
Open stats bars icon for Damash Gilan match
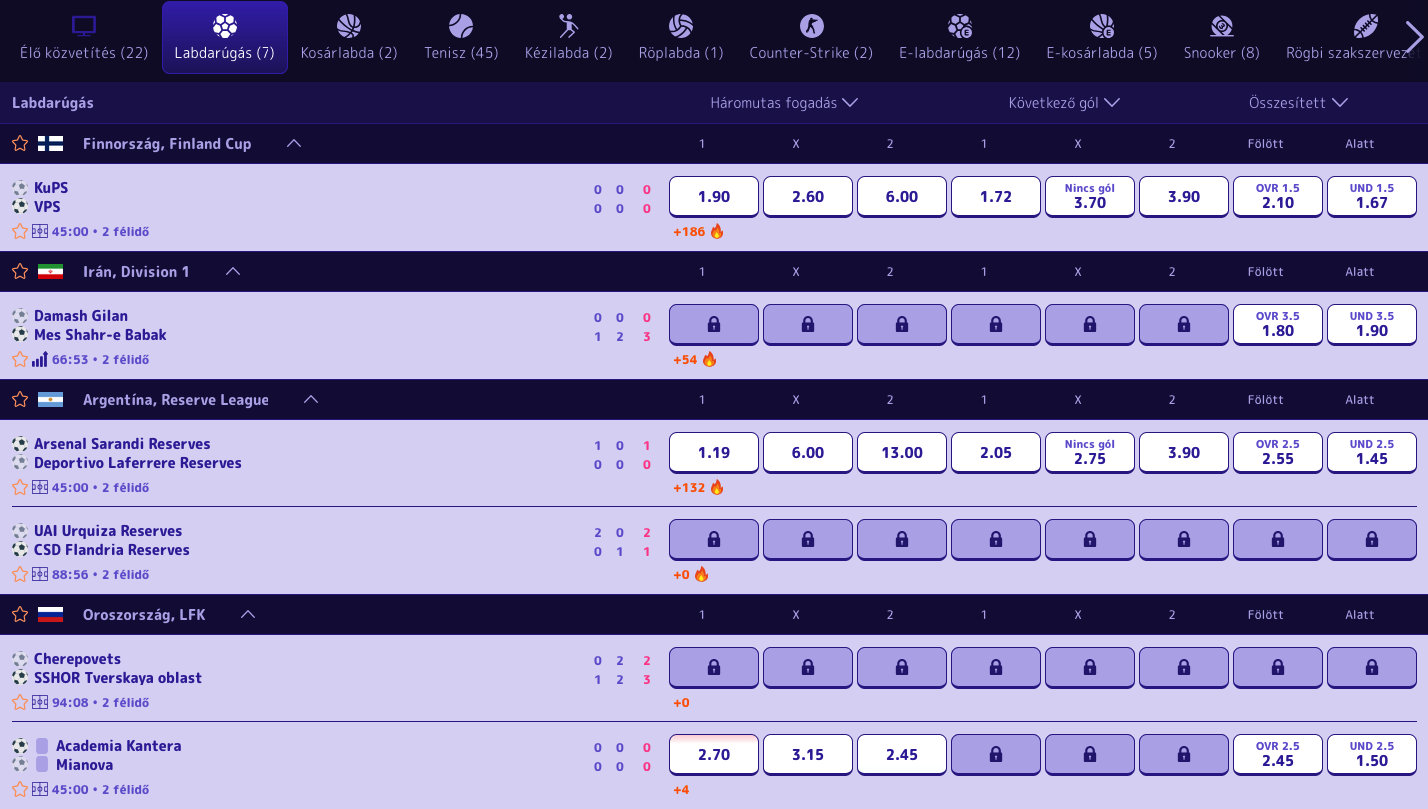[x=40, y=360]
